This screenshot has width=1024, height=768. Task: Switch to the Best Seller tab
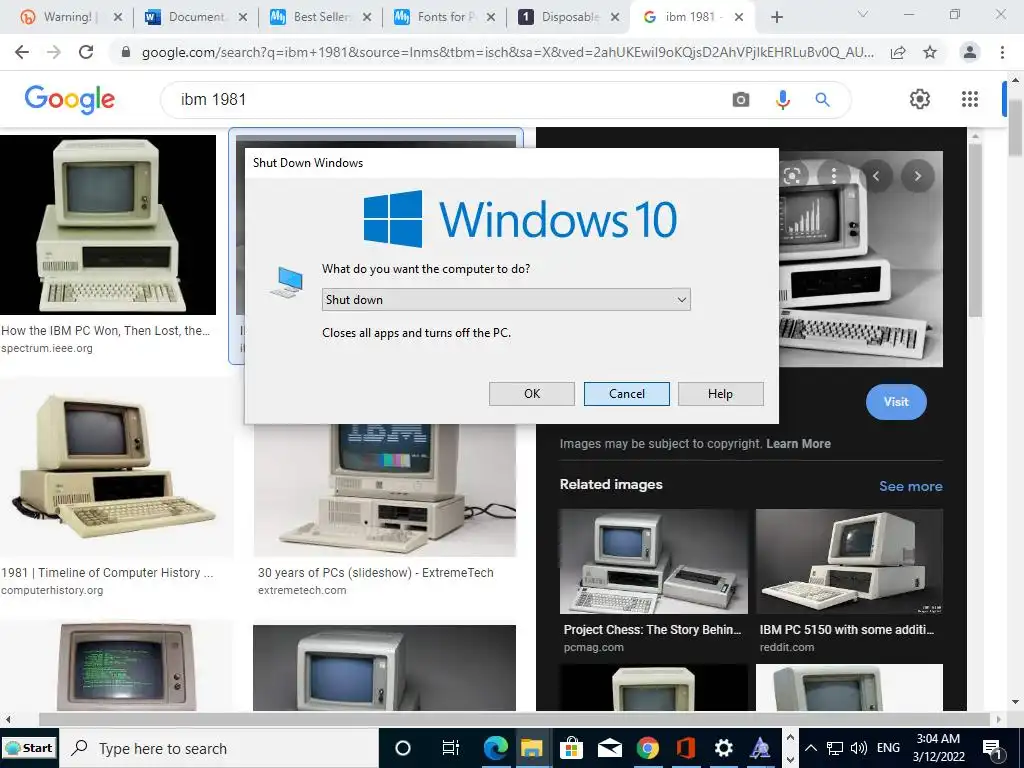(321, 17)
